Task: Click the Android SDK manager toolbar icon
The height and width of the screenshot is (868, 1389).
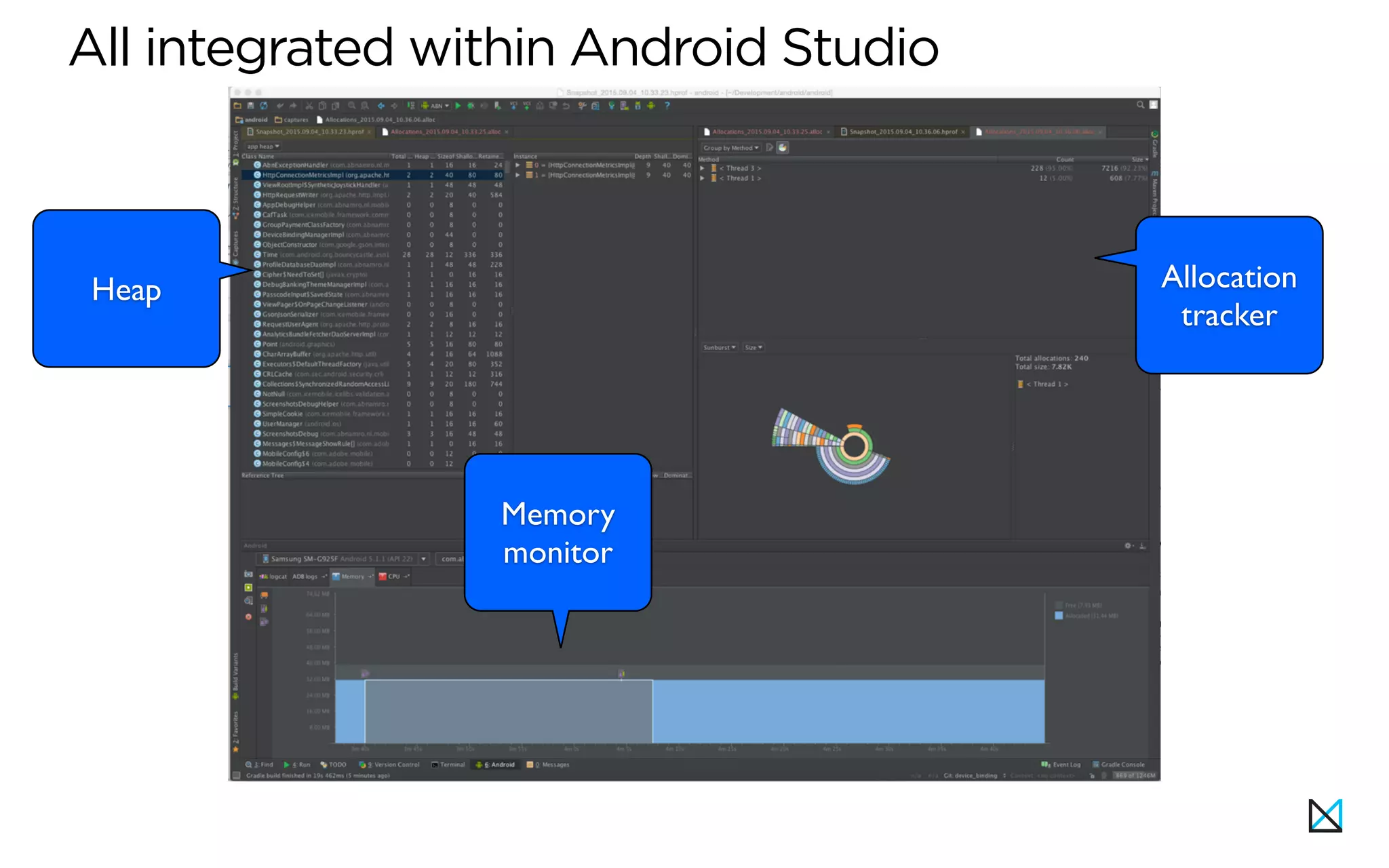Action: (x=638, y=106)
